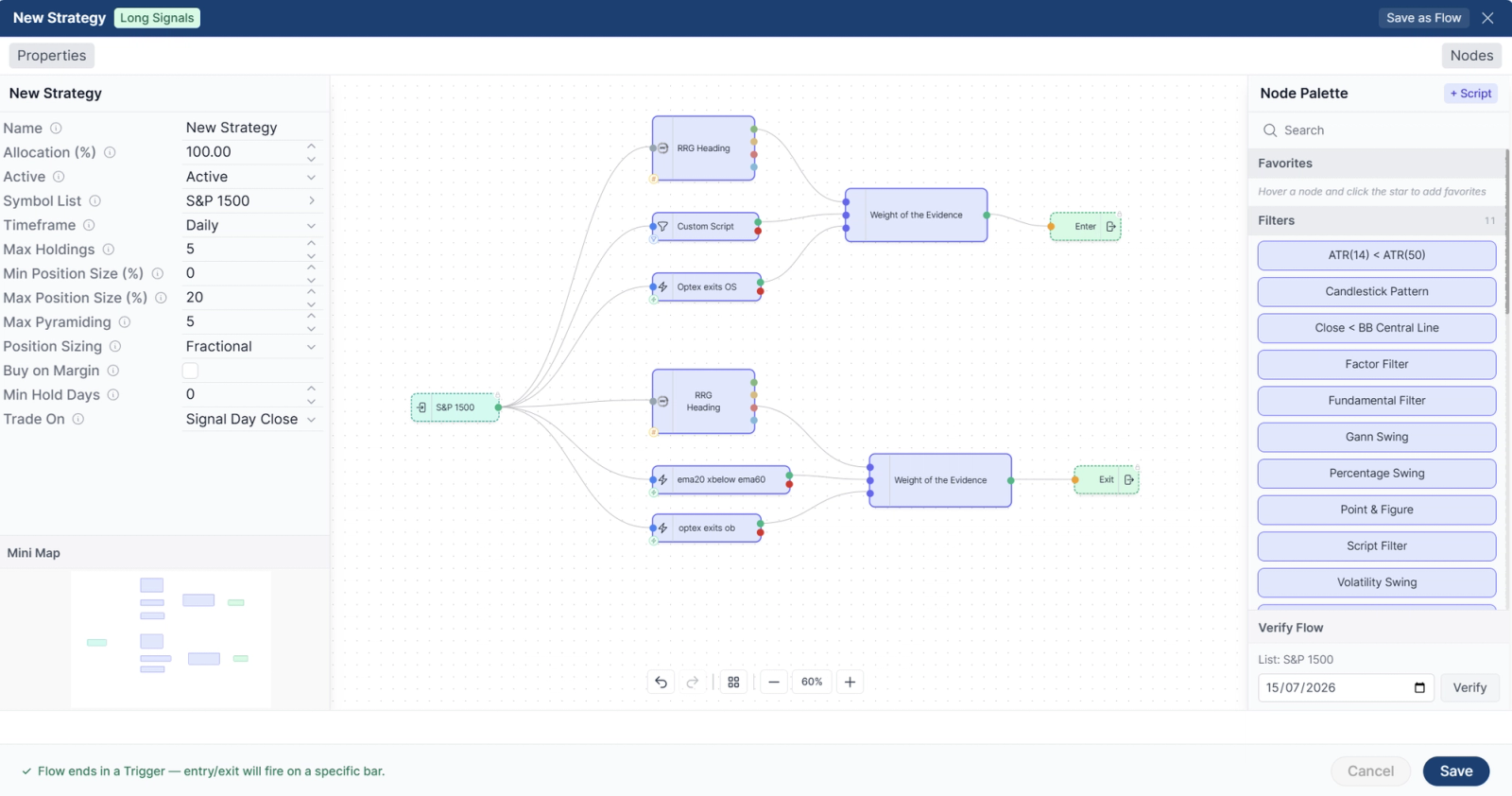Select Fundamental Filter palette node
This screenshot has width=1512, height=796.
point(1377,401)
